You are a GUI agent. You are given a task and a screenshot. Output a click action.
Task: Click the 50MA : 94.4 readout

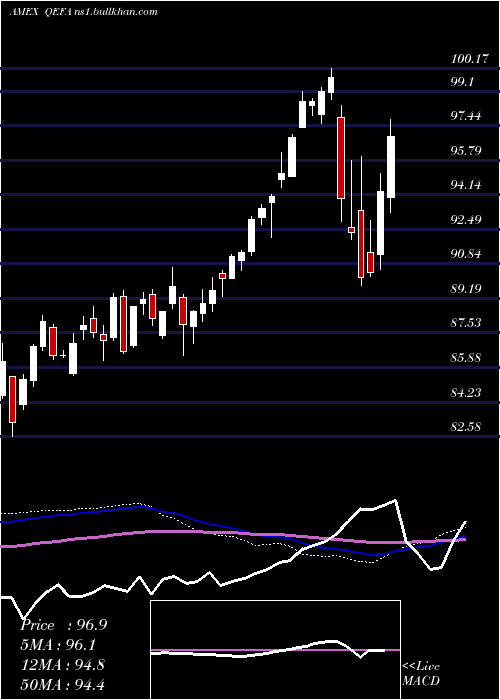click(x=62, y=684)
